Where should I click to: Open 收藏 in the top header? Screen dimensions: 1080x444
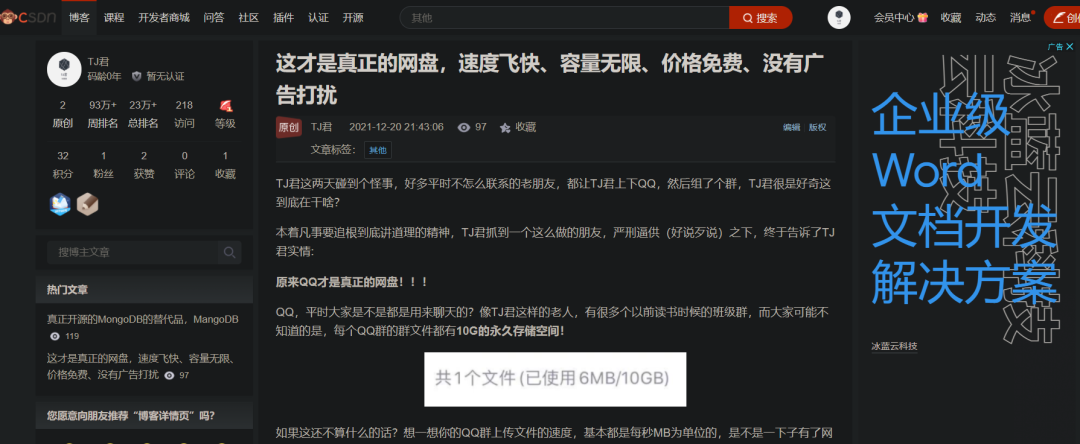[951, 18]
